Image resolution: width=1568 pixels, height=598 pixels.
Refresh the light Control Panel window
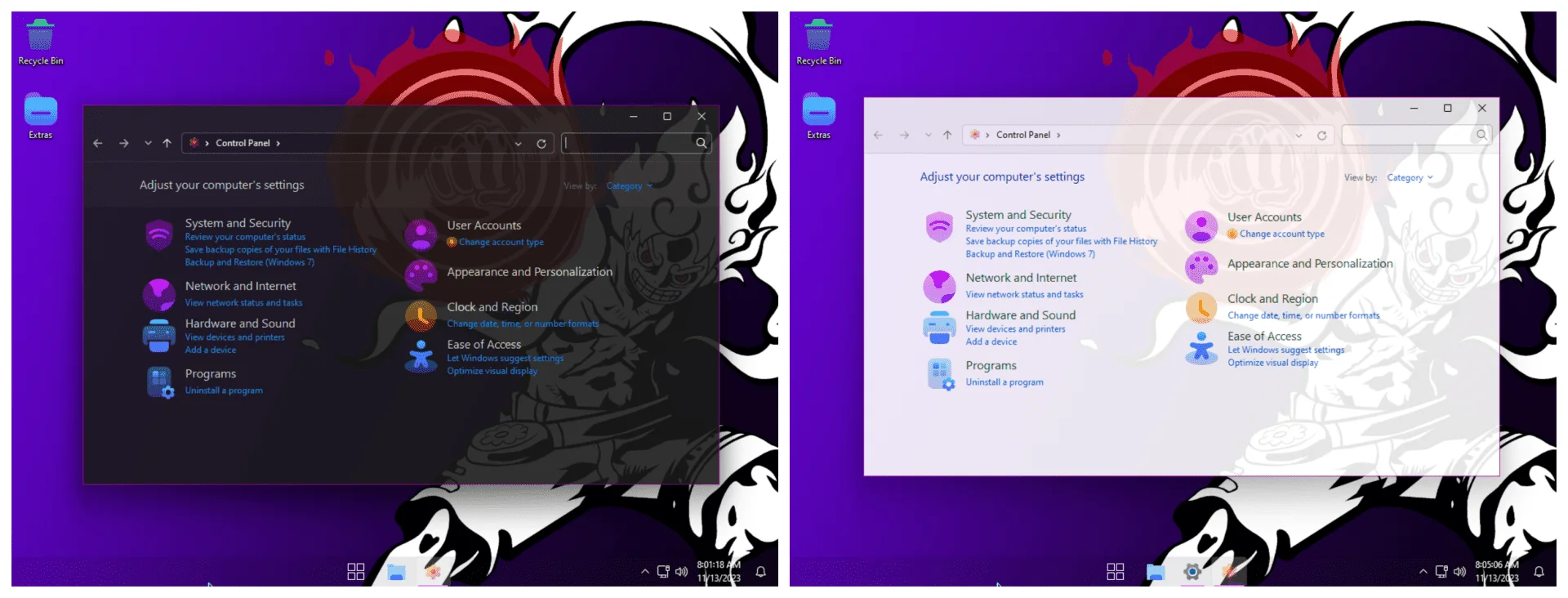[x=1321, y=136]
